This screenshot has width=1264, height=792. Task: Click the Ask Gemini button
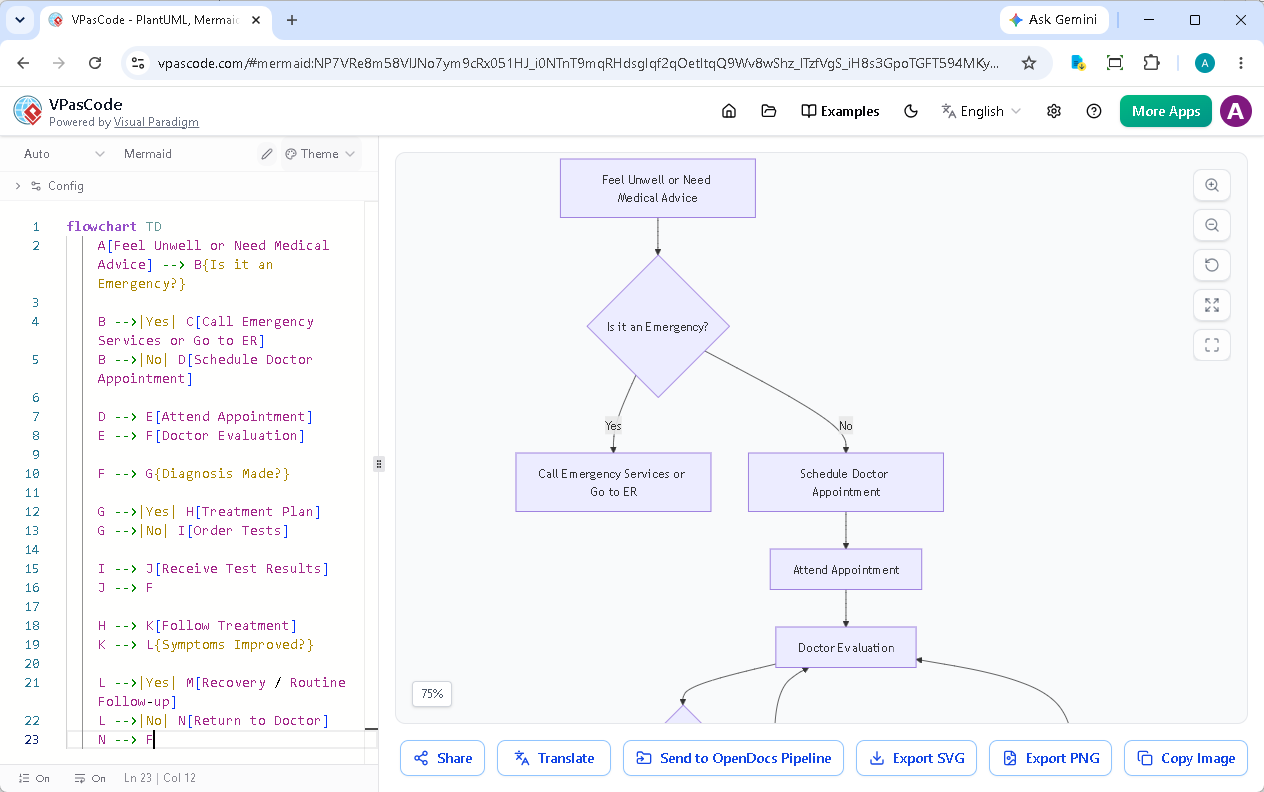(x=1053, y=20)
